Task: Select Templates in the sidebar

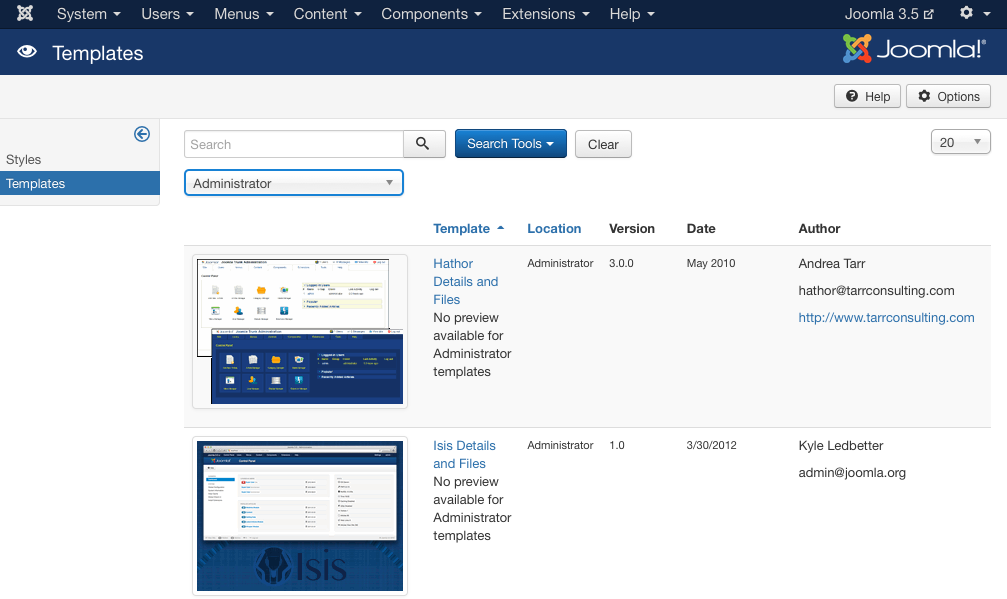Action: tap(80, 184)
